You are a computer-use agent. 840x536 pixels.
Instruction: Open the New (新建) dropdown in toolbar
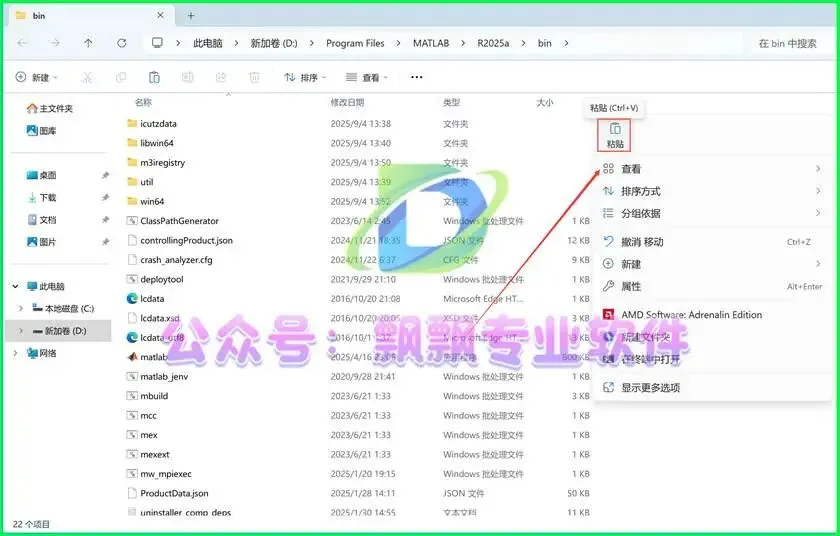pos(36,78)
